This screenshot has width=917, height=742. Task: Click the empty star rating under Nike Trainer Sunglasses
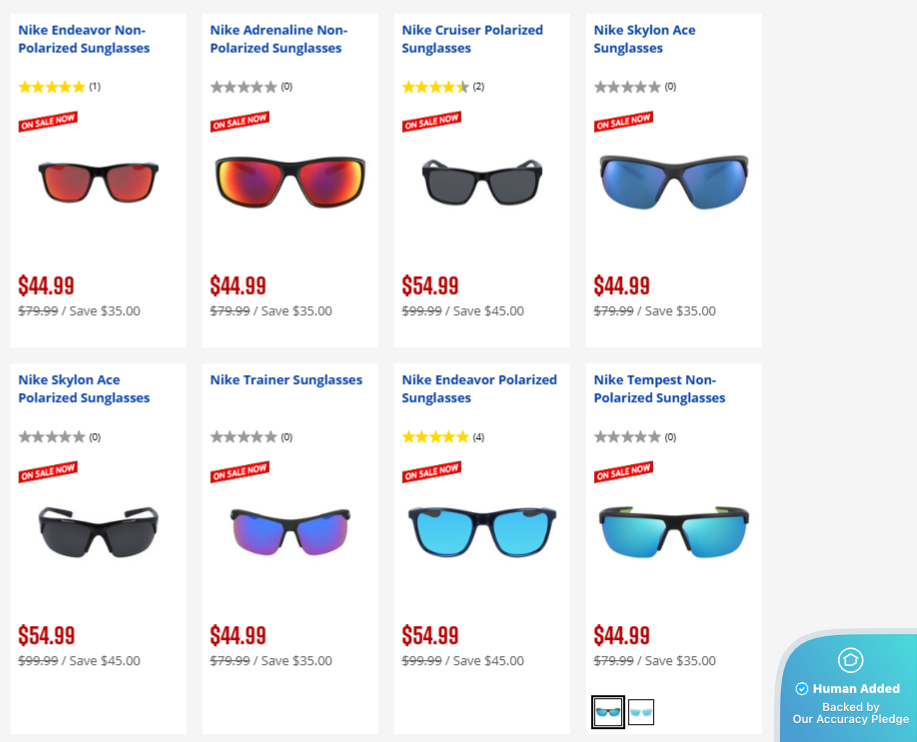click(243, 436)
